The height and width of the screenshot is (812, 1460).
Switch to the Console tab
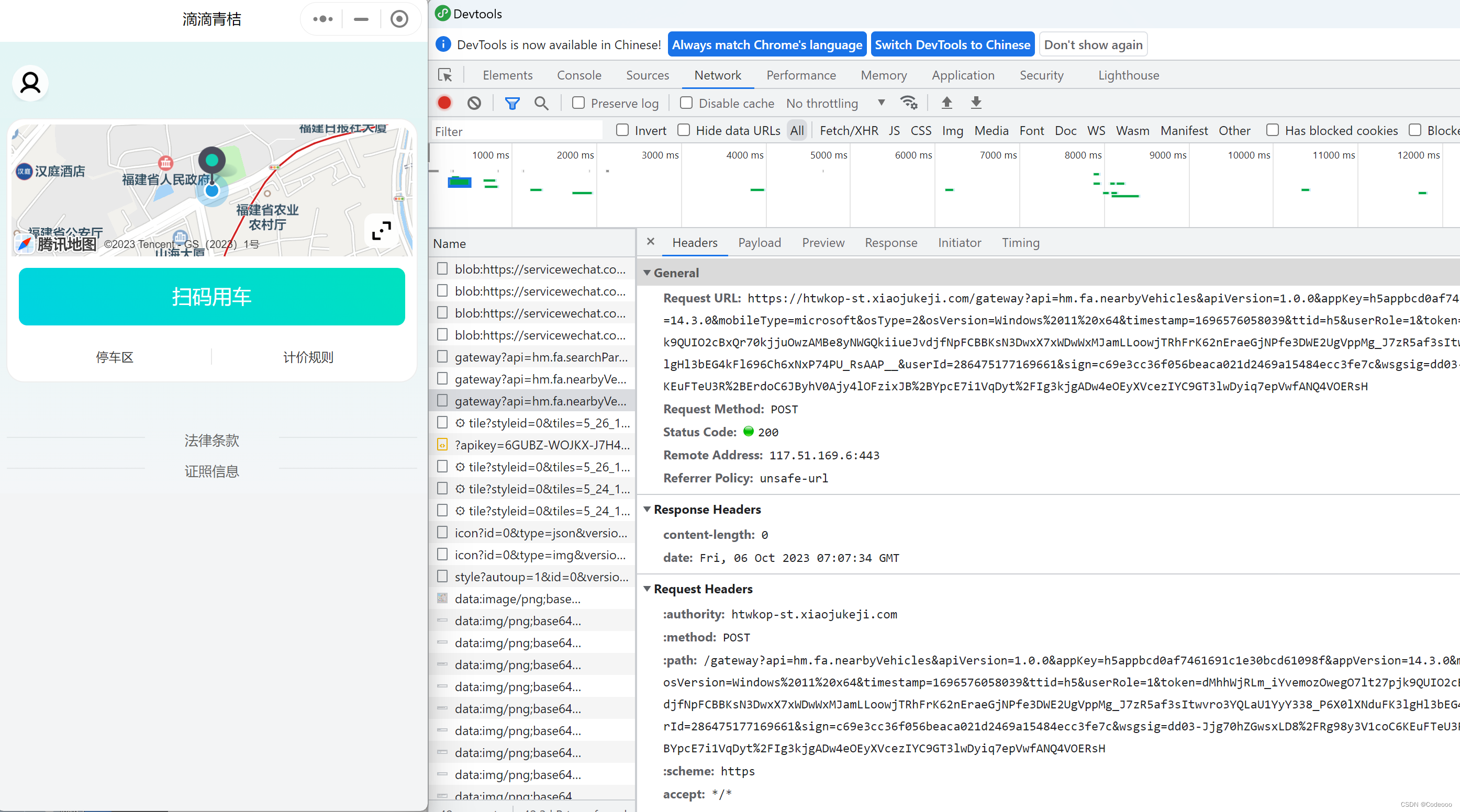click(x=578, y=75)
